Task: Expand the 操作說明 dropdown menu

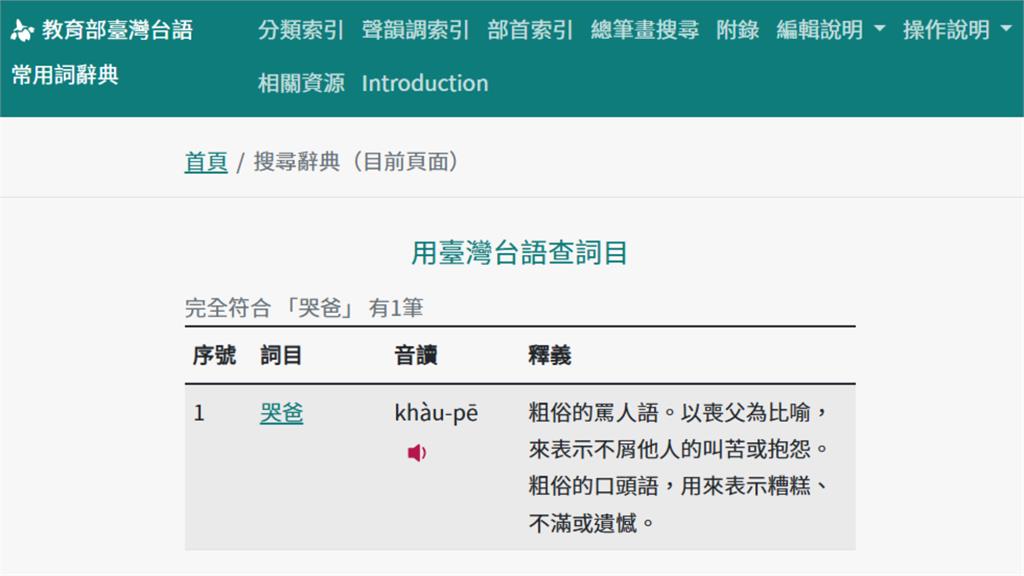Action: (957, 30)
